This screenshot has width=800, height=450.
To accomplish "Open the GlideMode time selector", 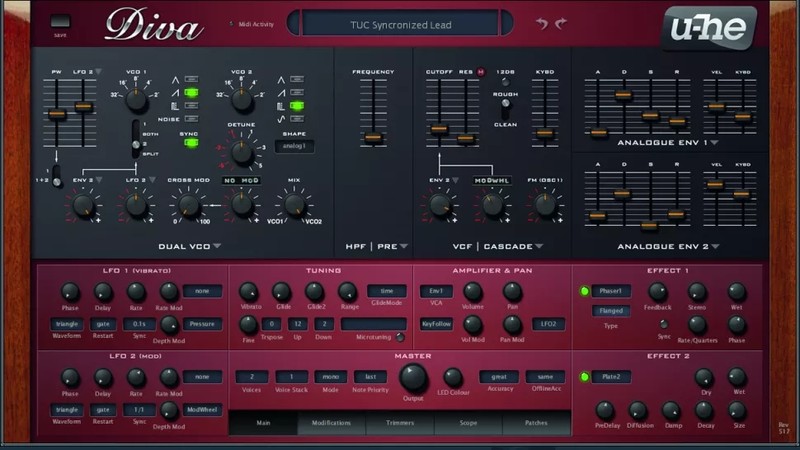I will coord(387,291).
